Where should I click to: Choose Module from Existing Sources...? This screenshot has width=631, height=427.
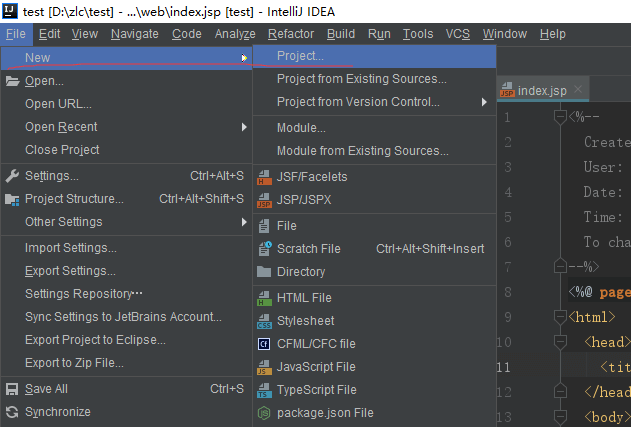362,151
